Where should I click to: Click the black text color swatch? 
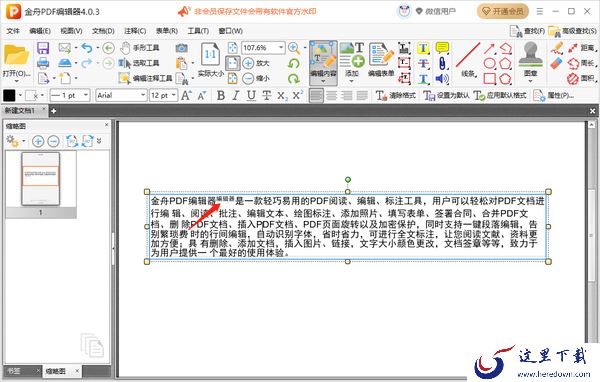pyautogui.click(x=9, y=95)
